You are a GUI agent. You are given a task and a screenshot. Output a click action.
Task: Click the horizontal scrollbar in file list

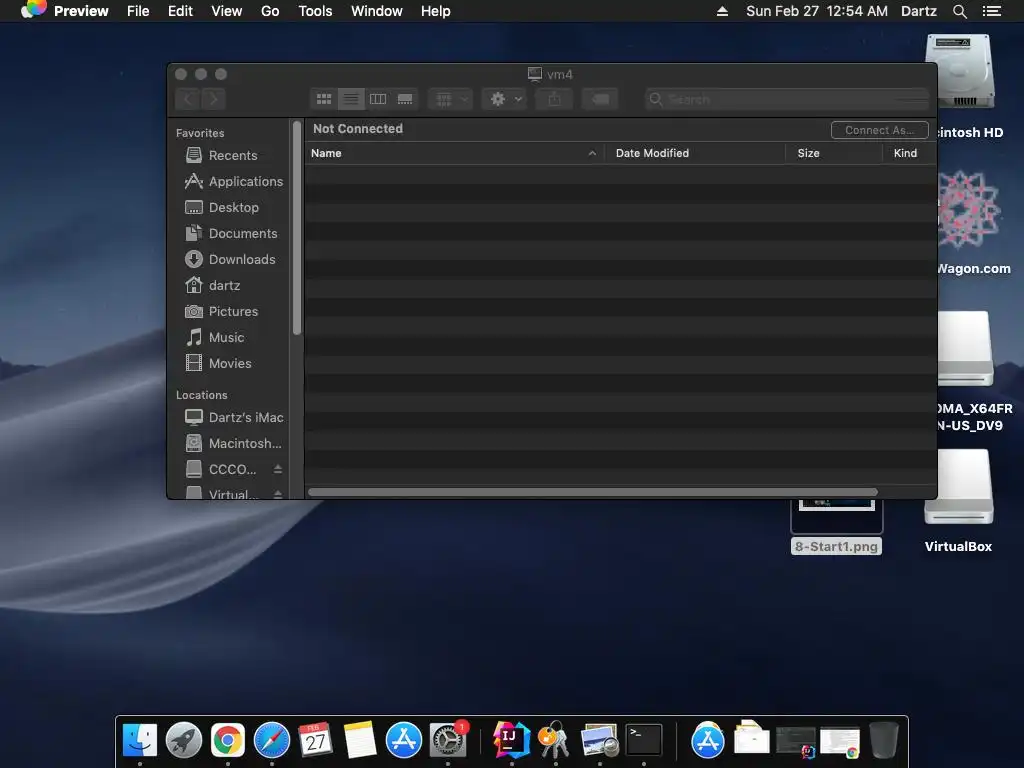point(592,492)
